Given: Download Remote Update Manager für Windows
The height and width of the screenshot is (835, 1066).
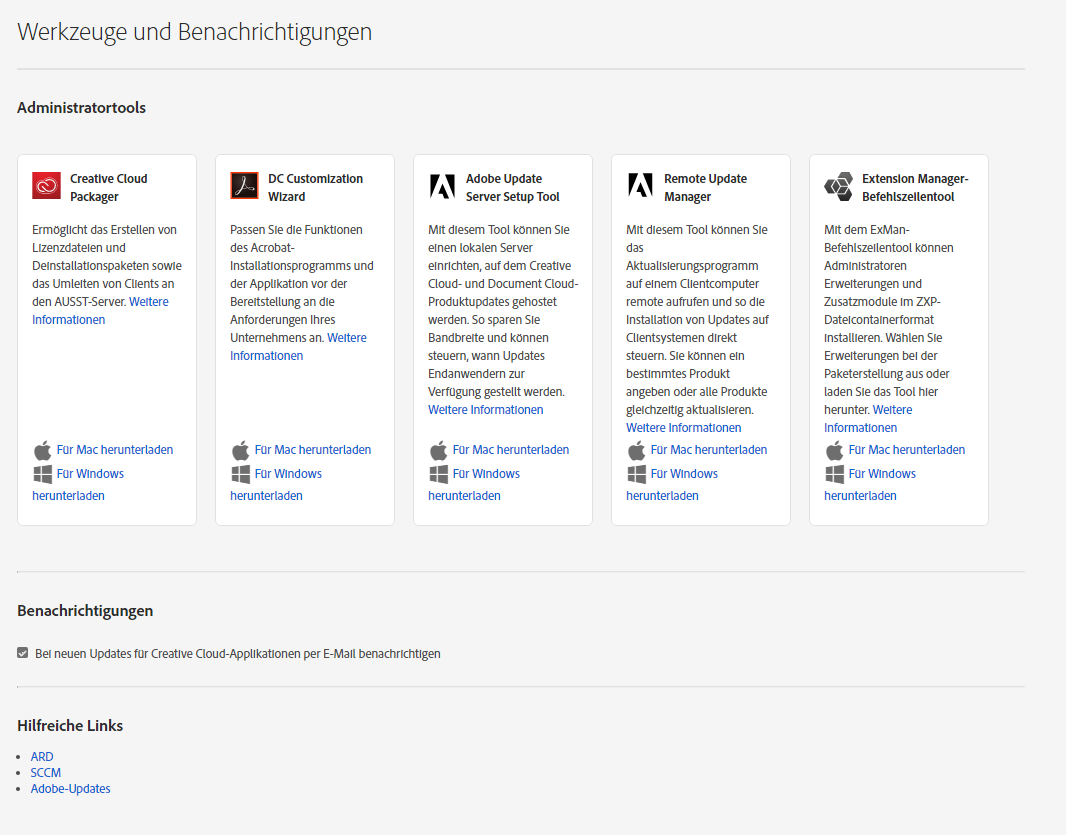Looking at the screenshot, I should pyautogui.click(x=685, y=474).
